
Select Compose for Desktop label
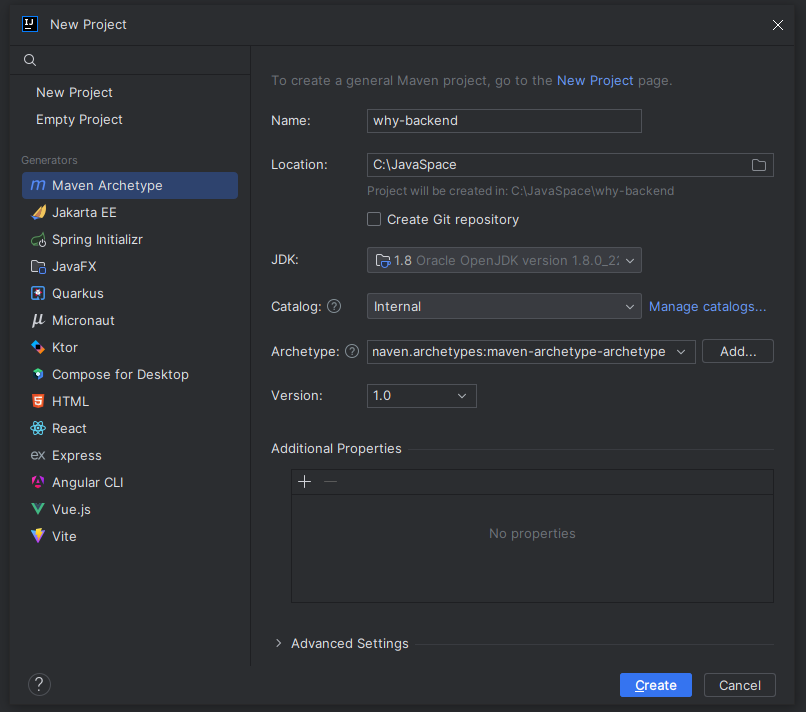(120, 374)
